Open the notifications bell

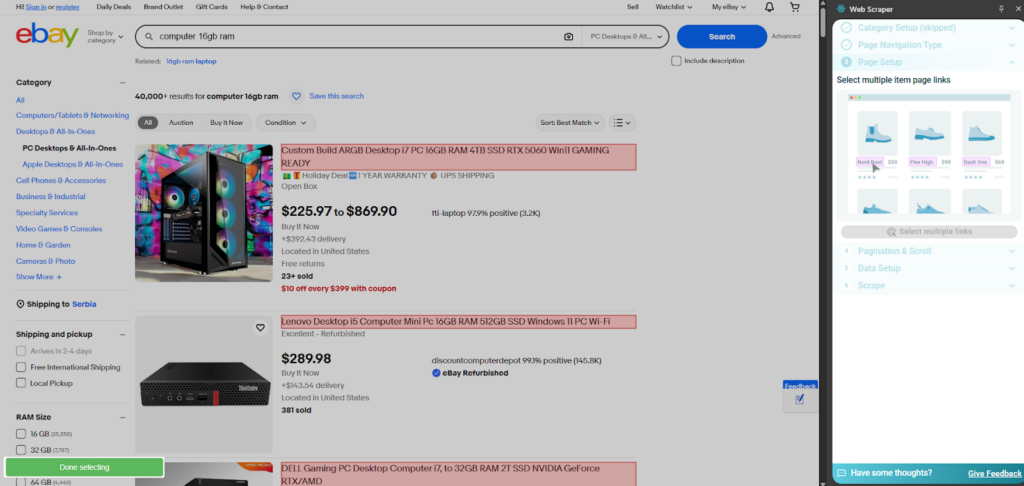(x=769, y=7)
